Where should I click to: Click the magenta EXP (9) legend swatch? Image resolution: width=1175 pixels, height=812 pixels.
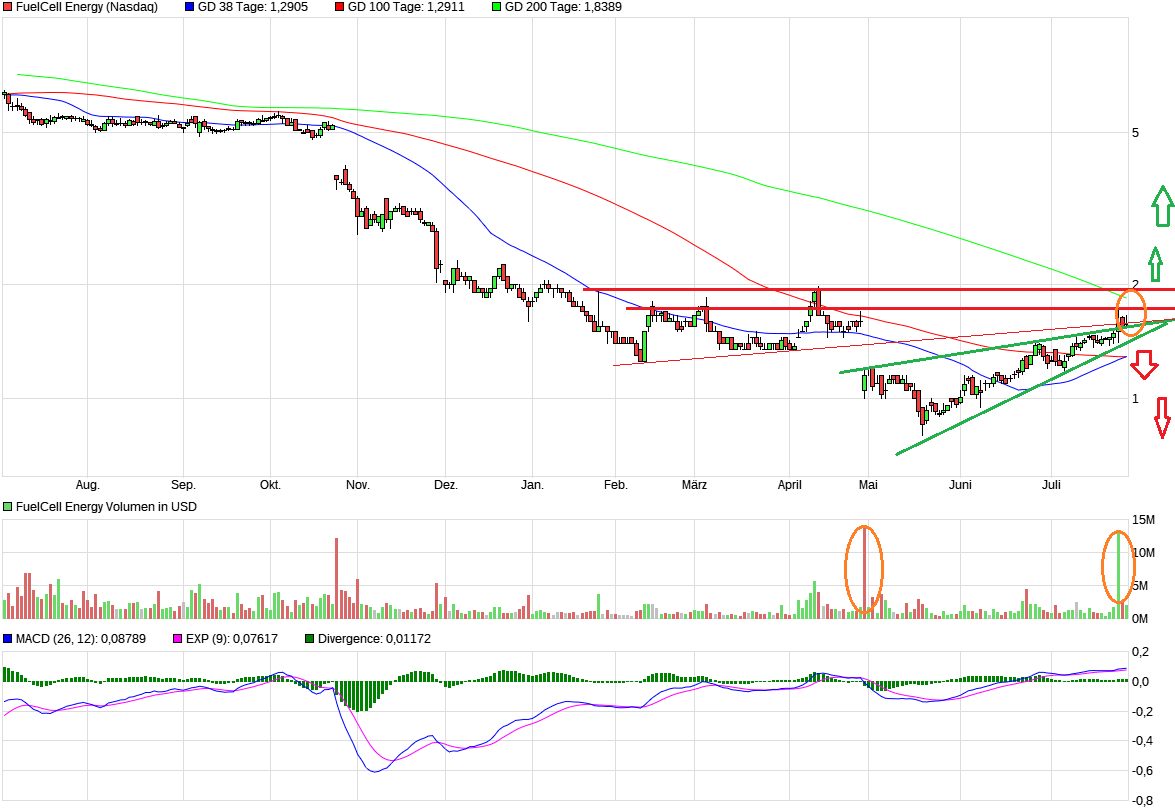[179, 638]
